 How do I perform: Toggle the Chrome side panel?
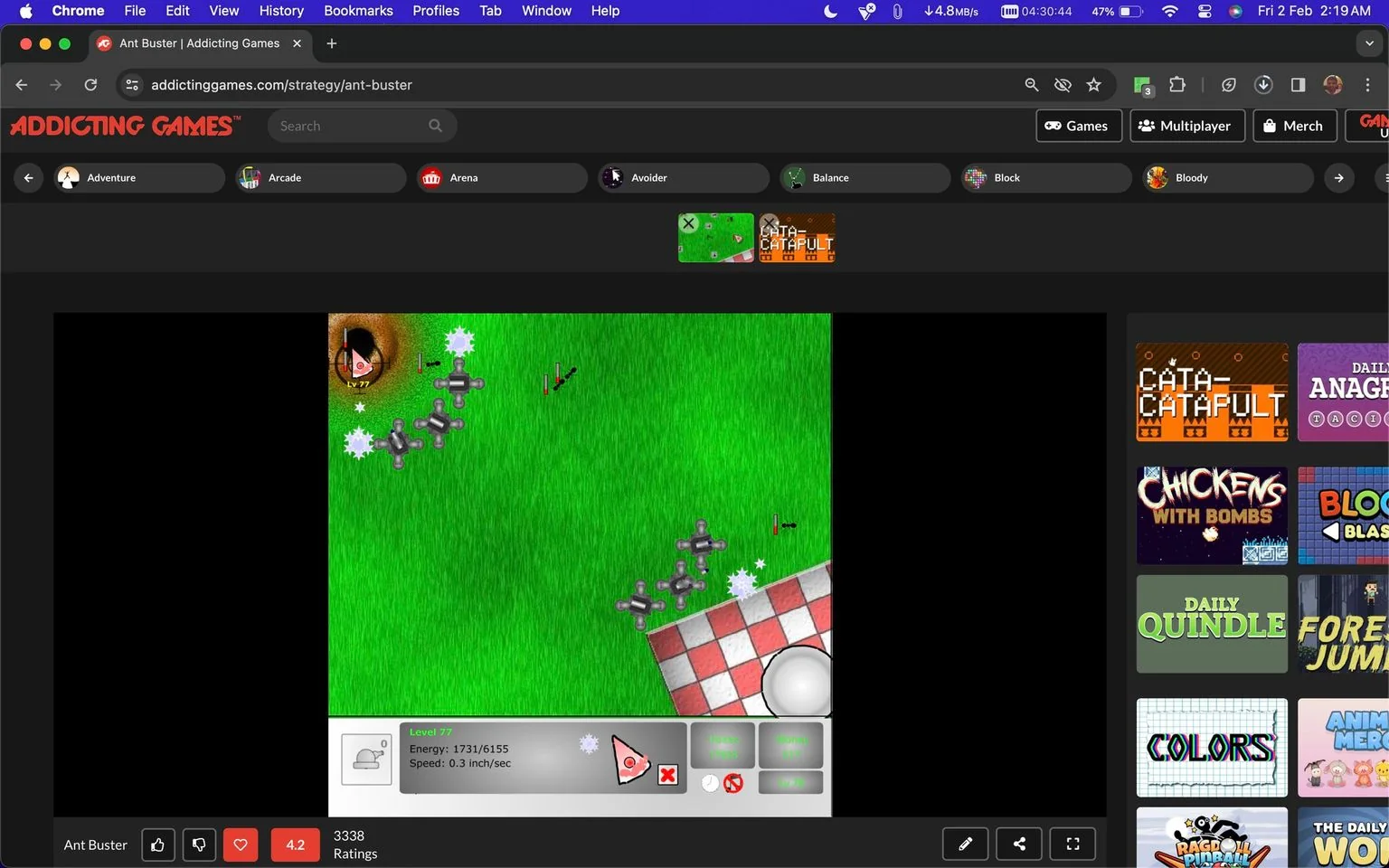[x=1298, y=85]
